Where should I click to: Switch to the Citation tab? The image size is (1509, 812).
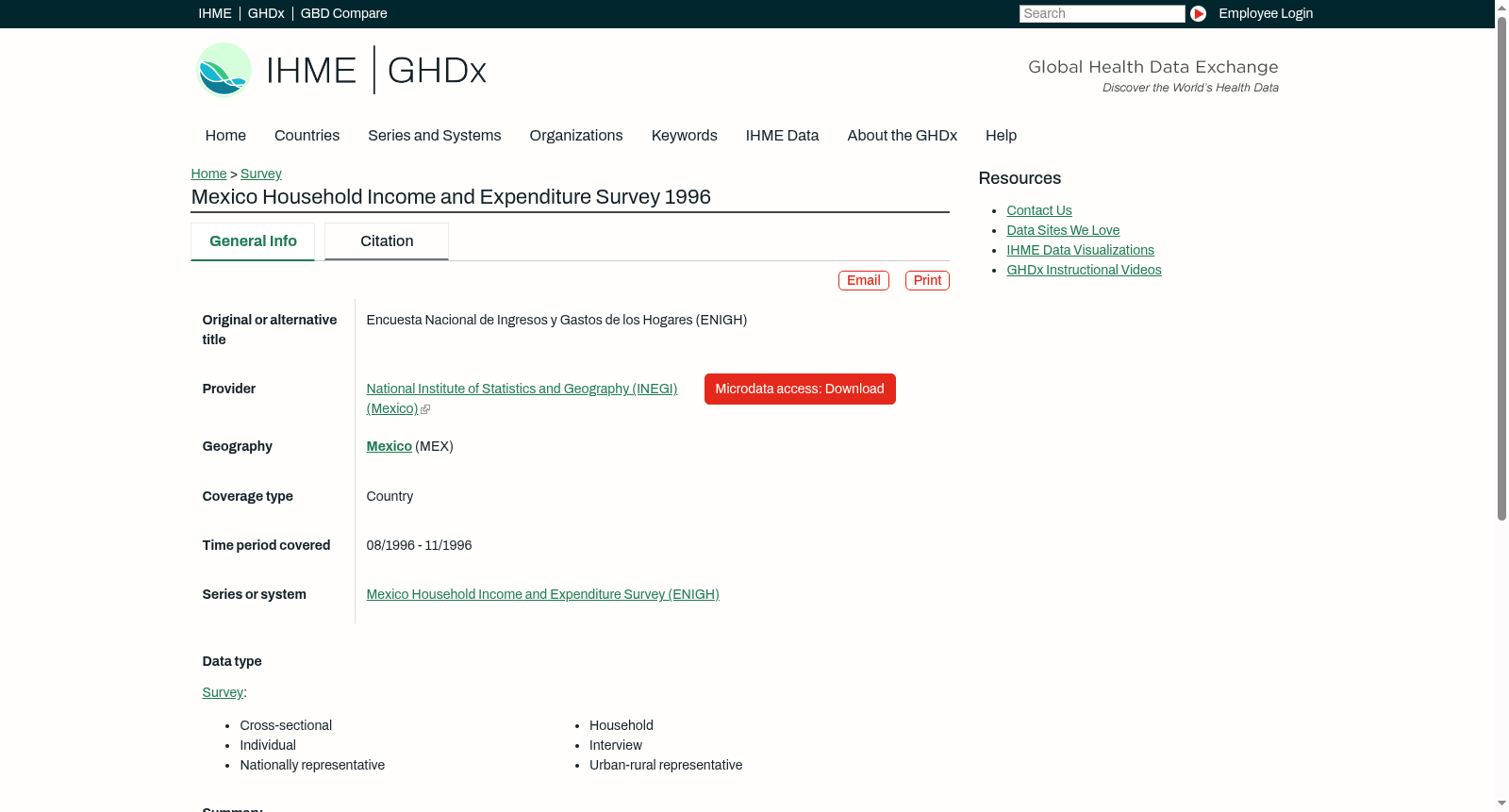click(x=387, y=241)
